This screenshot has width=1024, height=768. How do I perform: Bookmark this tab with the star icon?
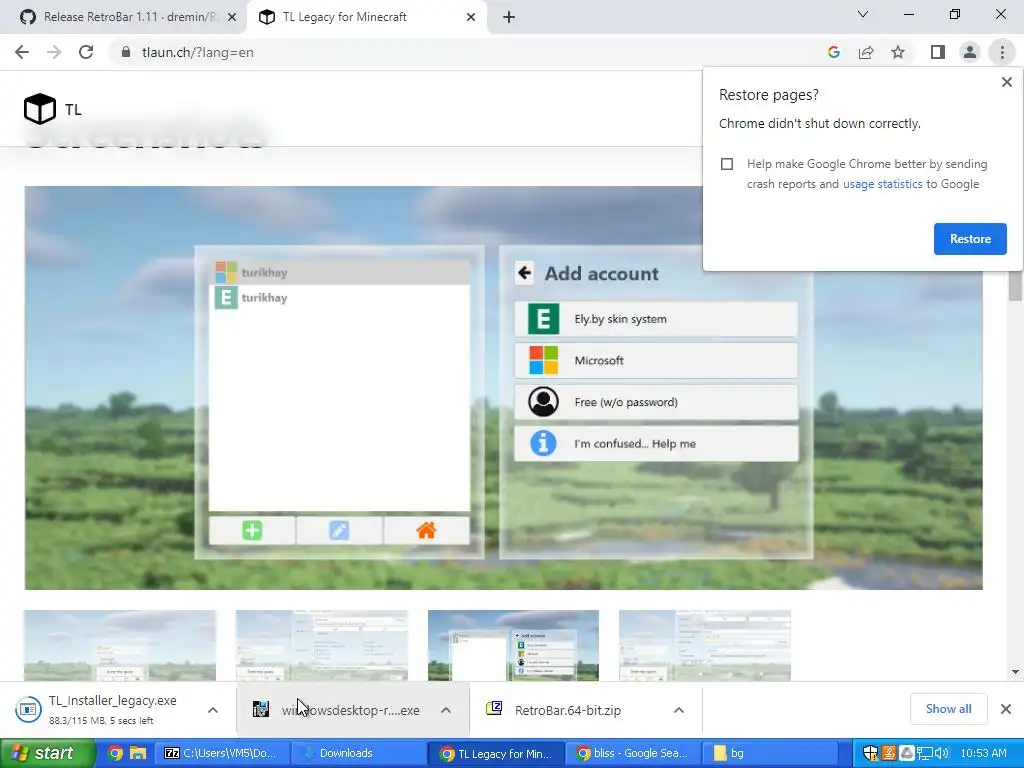[x=898, y=52]
